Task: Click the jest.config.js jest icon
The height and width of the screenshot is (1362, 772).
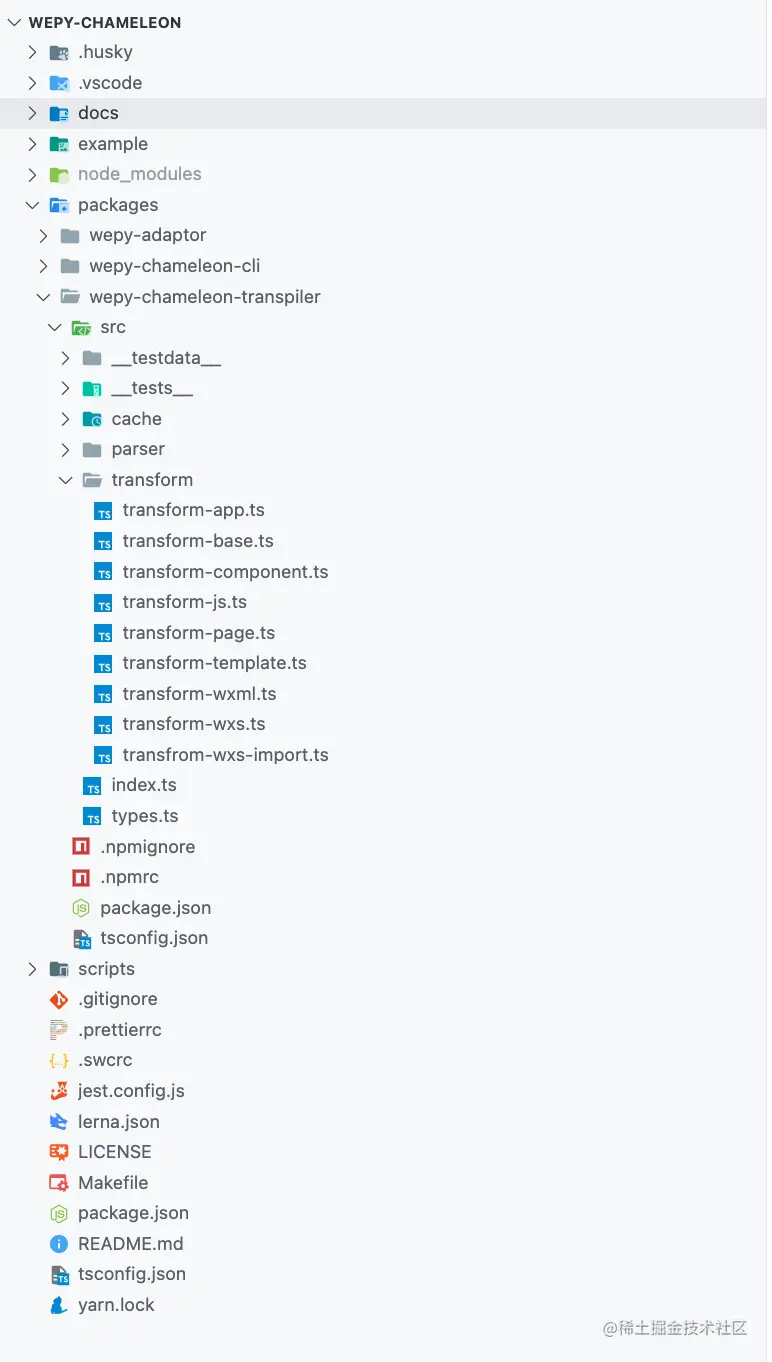Action: tap(59, 1091)
